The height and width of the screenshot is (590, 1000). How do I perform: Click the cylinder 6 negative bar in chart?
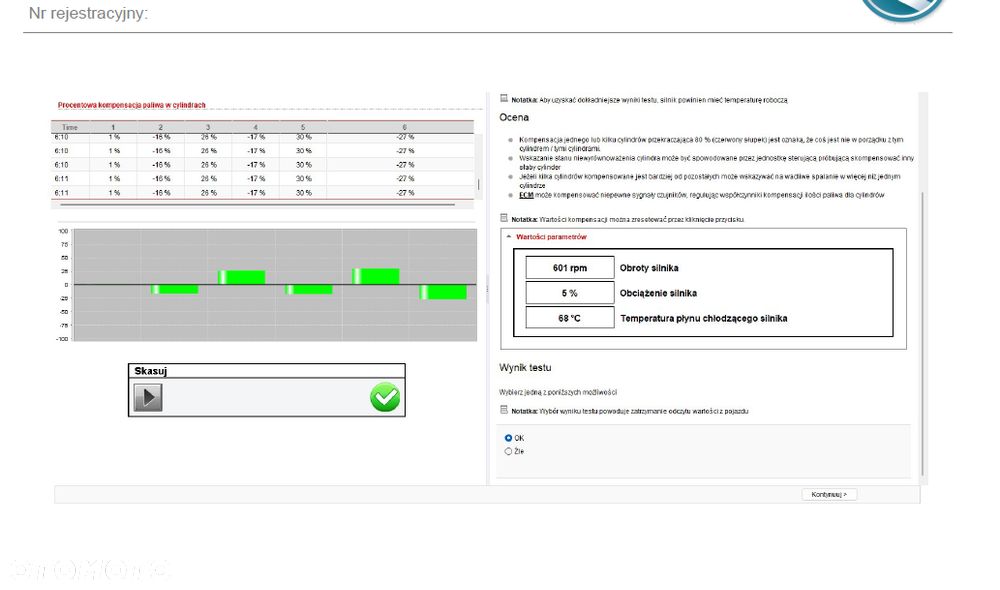(x=443, y=292)
